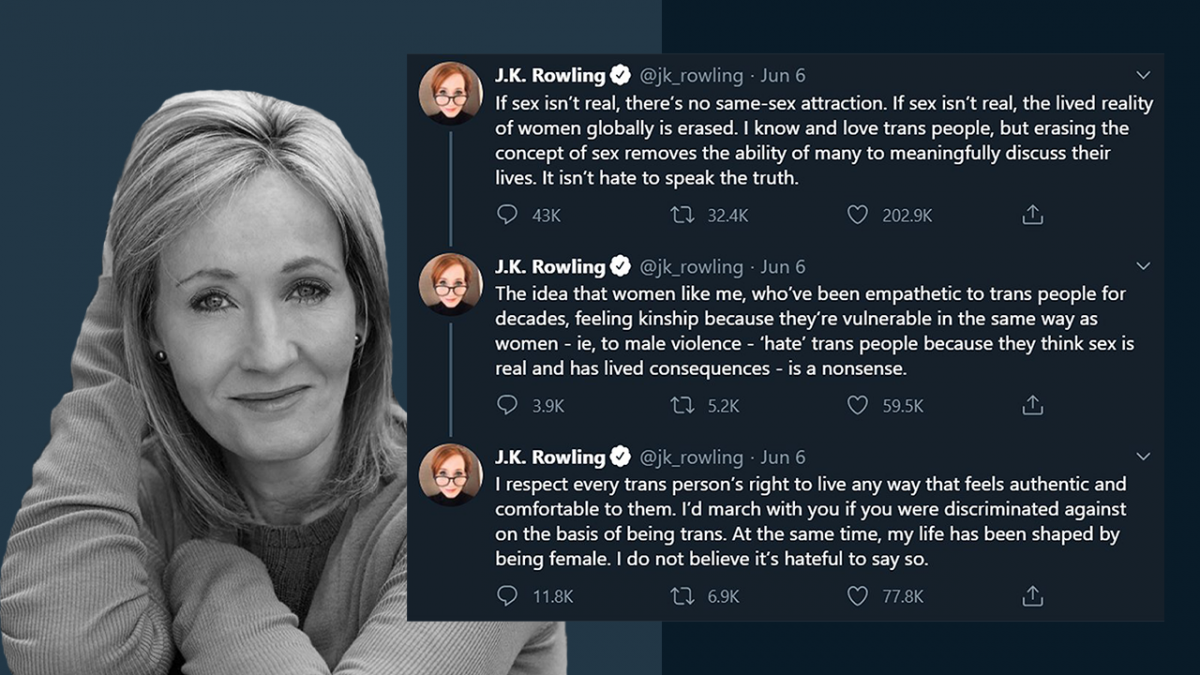The height and width of the screenshot is (675, 1200).
Task: Open the "Jun 6" timestamp on the second tweet
Action: (x=783, y=266)
